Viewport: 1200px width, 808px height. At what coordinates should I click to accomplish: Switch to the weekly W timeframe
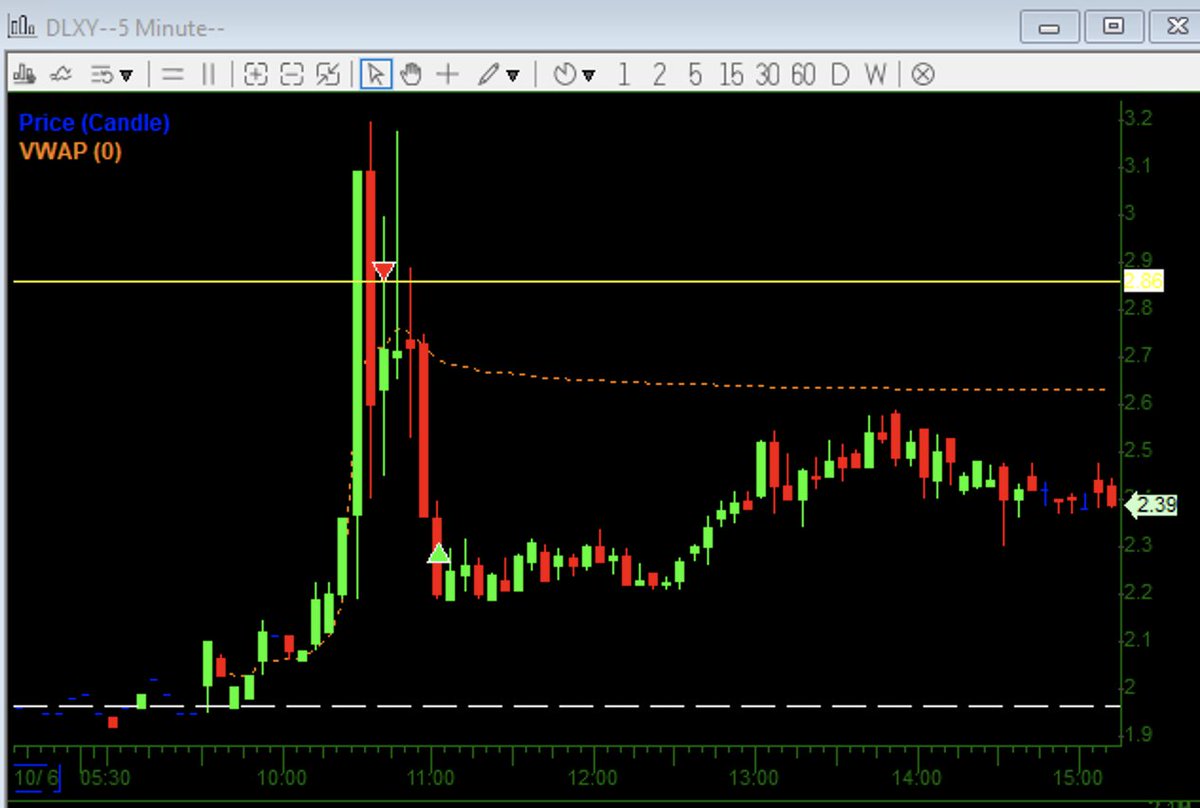[x=875, y=74]
